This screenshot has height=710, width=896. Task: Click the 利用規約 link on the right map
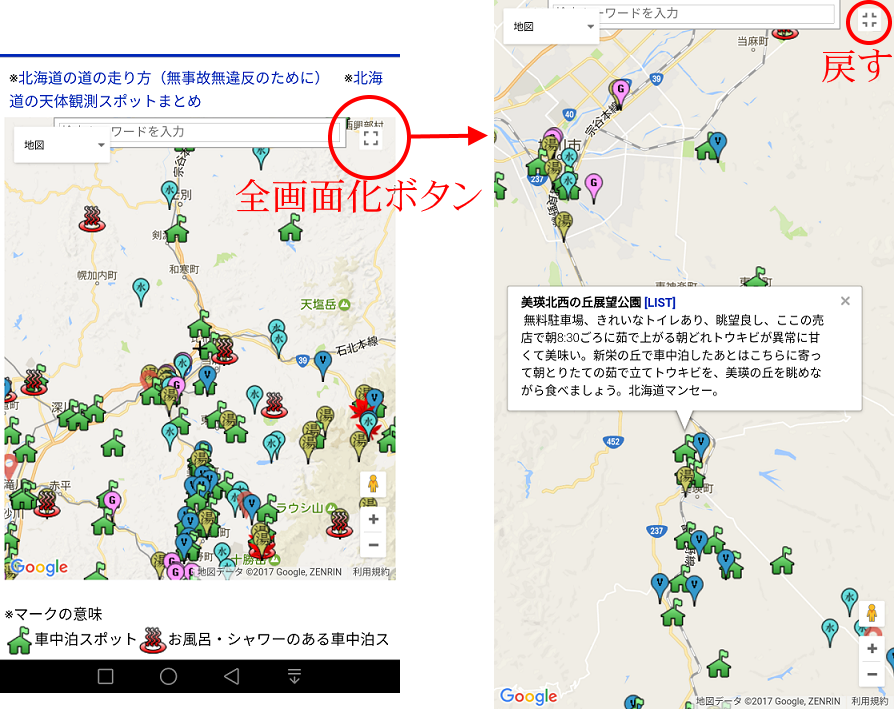click(x=870, y=701)
